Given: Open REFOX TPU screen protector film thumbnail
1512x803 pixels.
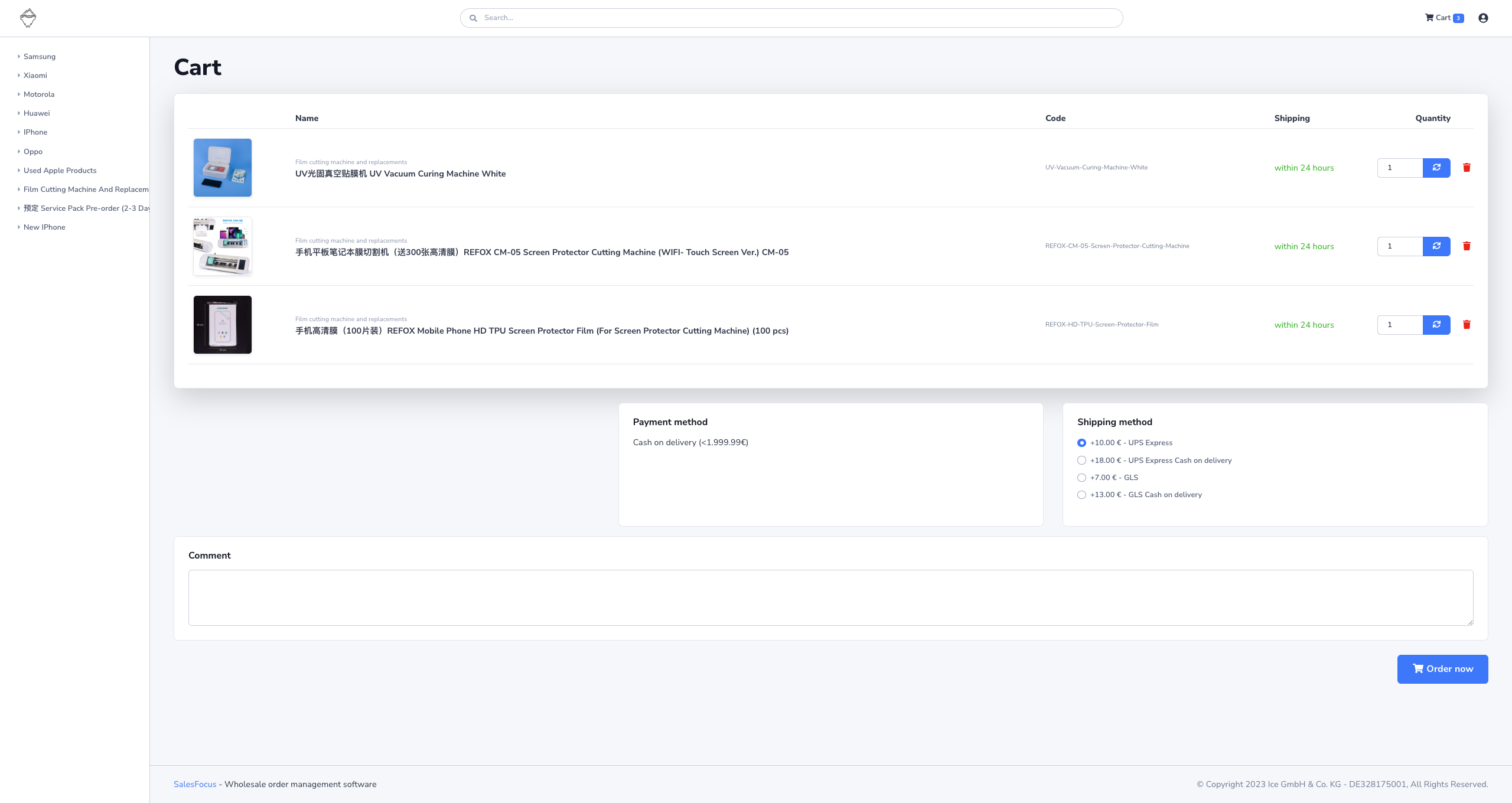Looking at the screenshot, I should coord(223,325).
